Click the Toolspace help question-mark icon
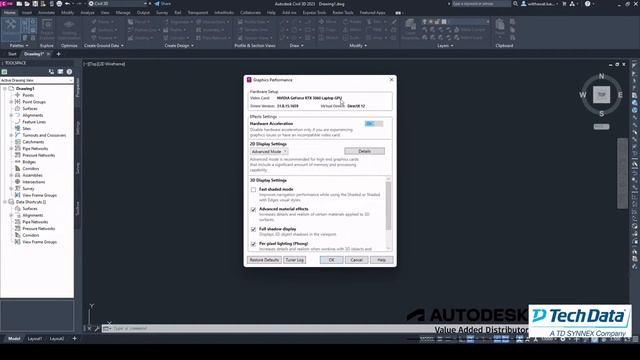 pyautogui.click(x=69, y=72)
